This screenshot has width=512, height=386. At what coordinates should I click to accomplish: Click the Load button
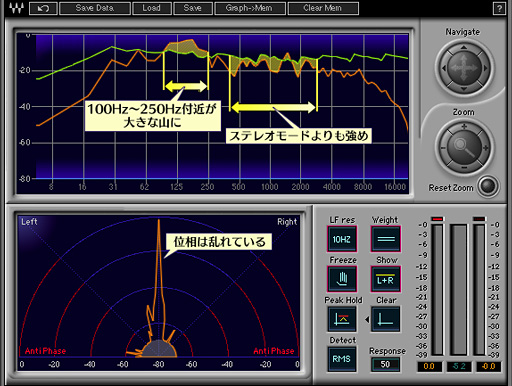(x=152, y=8)
